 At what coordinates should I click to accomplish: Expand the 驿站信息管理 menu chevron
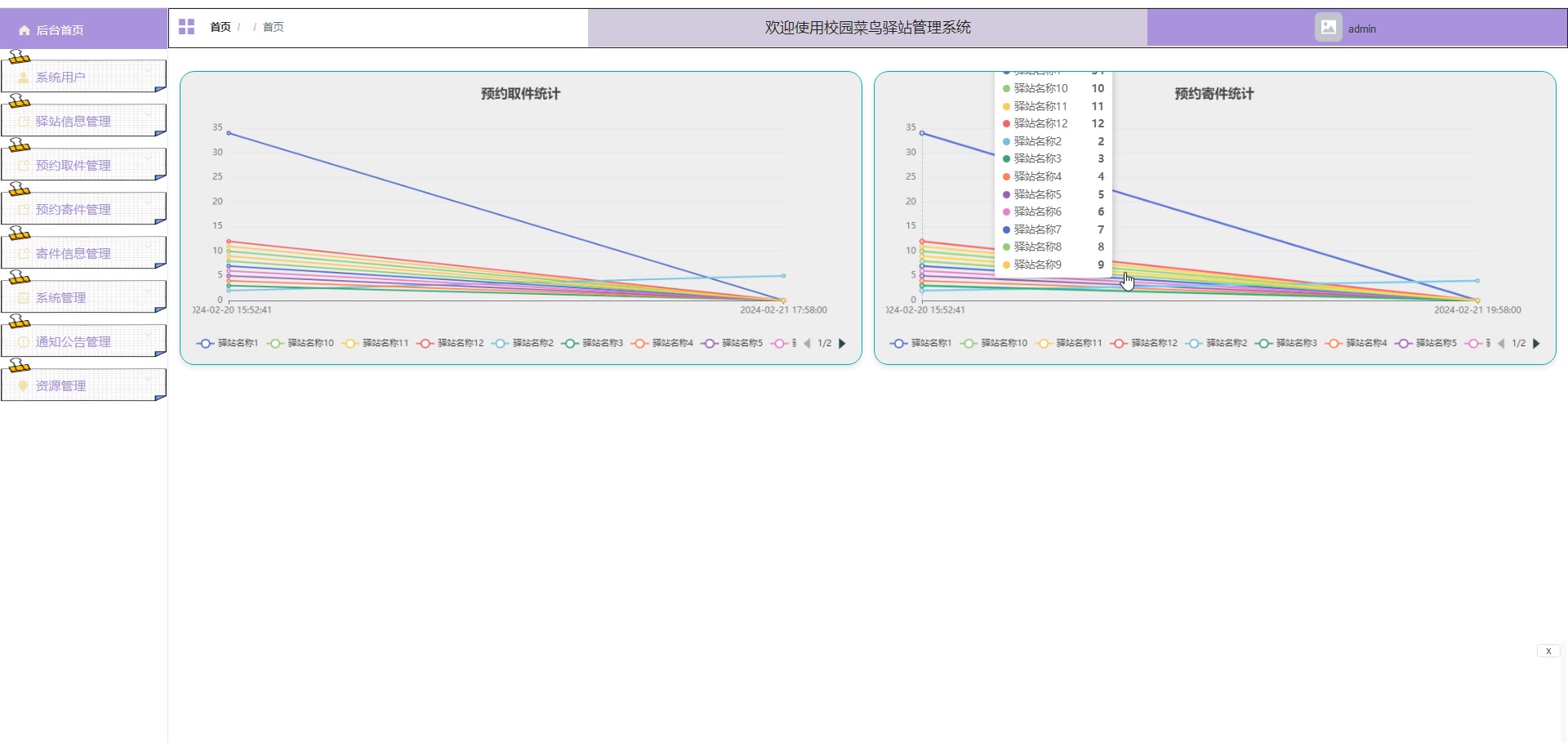[x=148, y=114]
